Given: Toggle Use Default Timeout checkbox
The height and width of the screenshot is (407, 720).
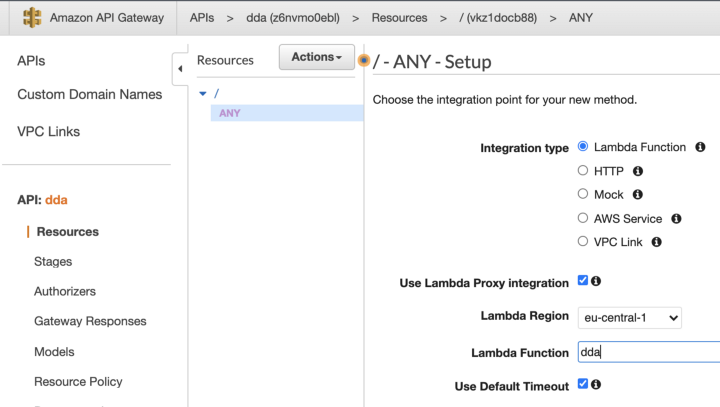Looking at the screenshot, I should coord(583,384).
